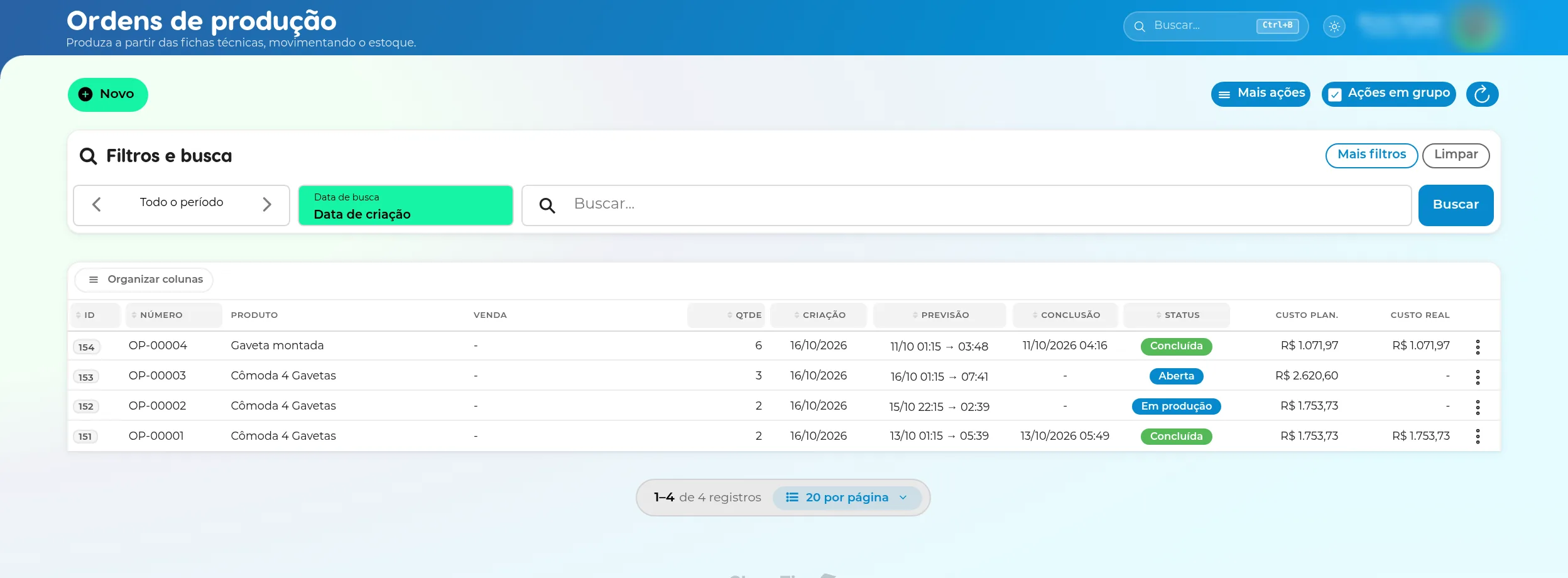
Task: Go to next period with right chevron
Action: tap(267, 204)
